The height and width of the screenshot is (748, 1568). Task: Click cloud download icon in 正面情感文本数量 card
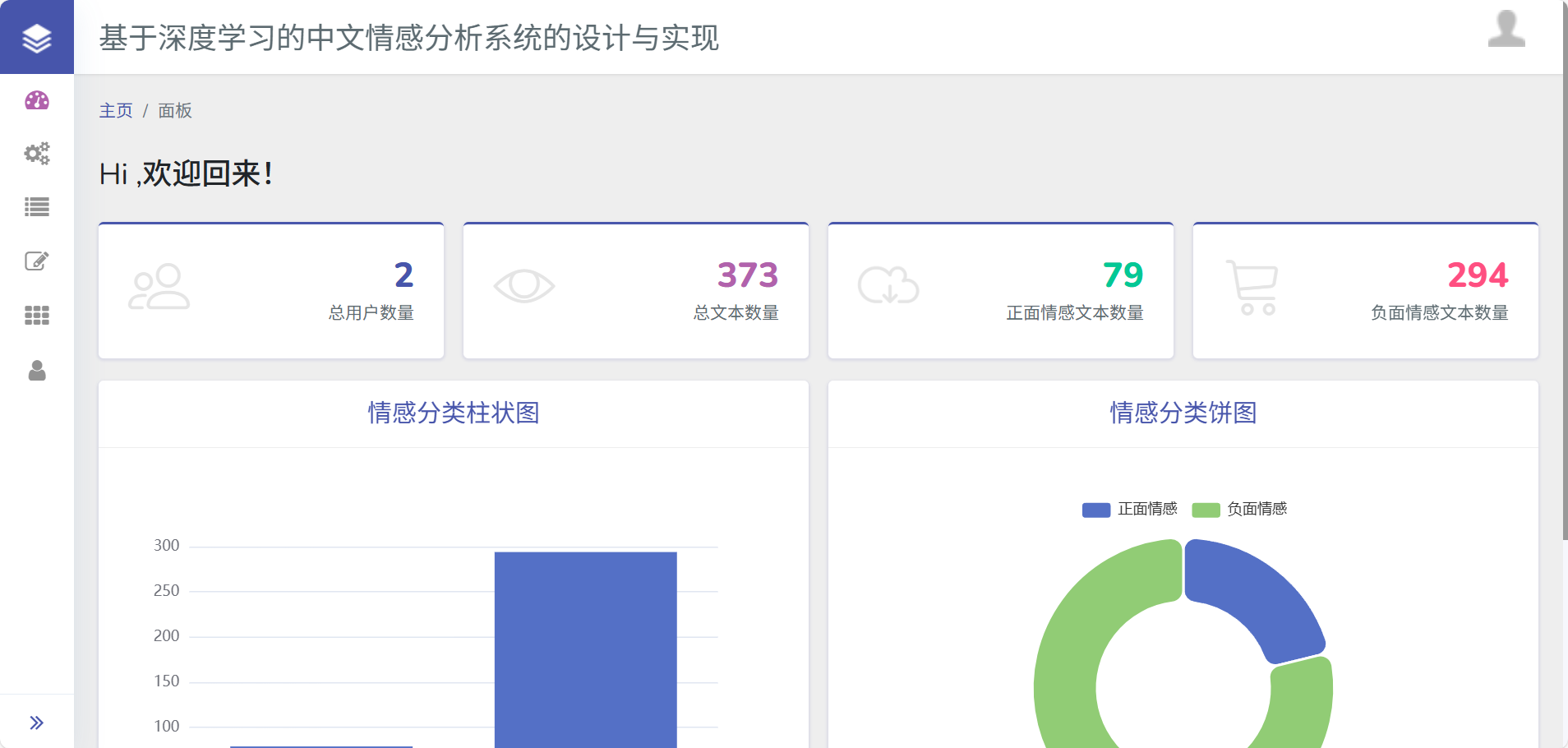pos(888,285)
